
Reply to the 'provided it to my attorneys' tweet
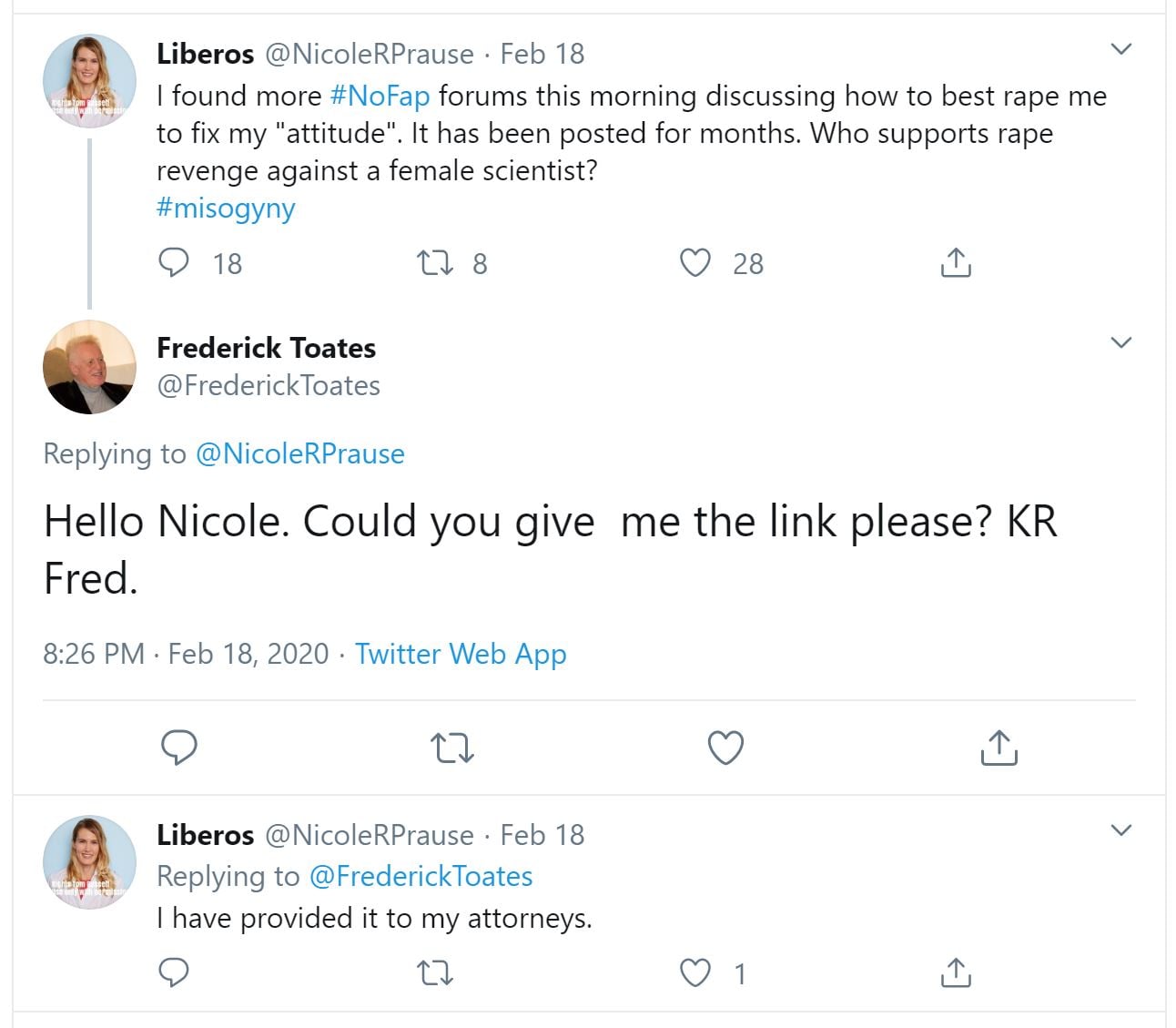click(x=174, y=973)
